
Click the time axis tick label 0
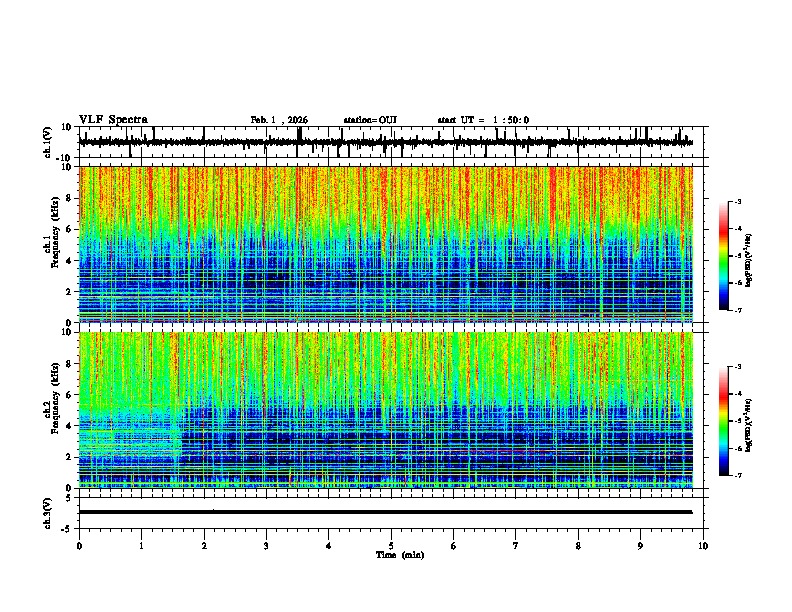[79, 546]
